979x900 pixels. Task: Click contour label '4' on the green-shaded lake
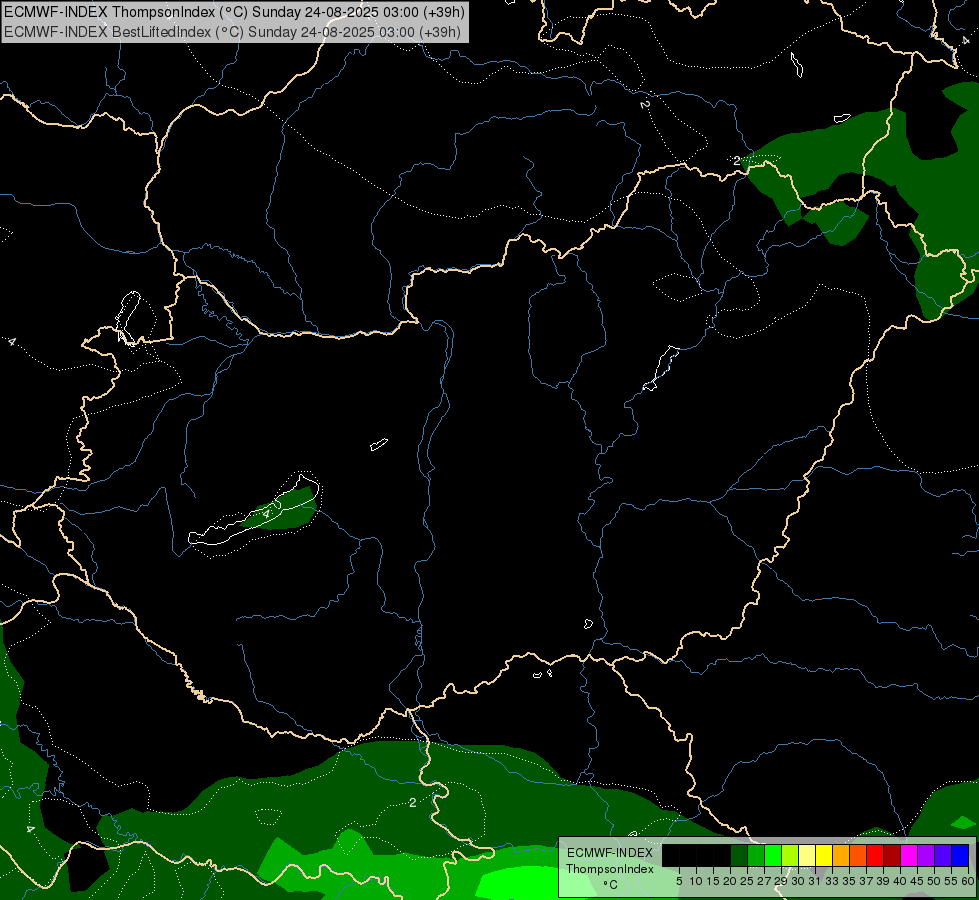click(267, 514)
